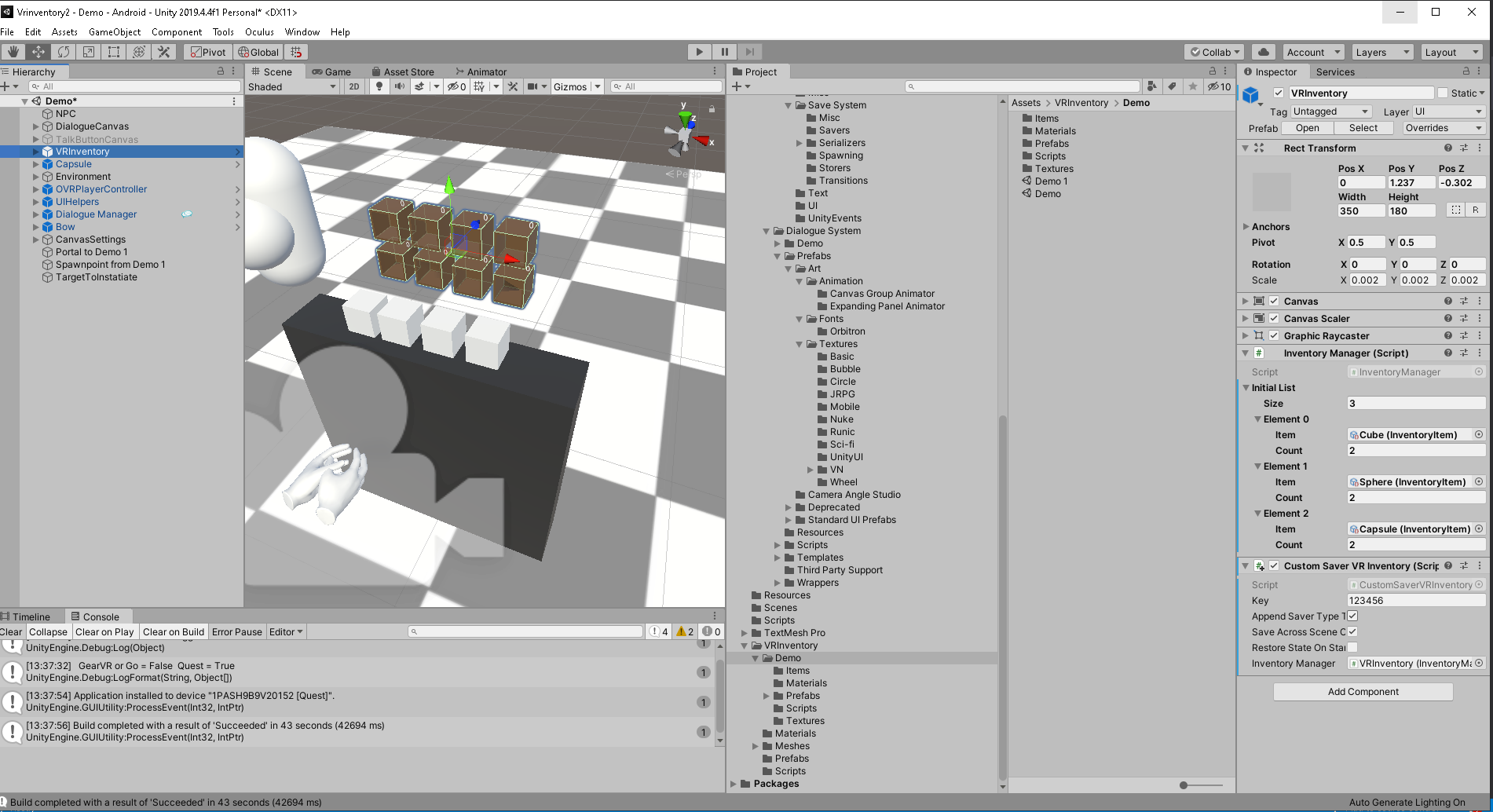Toggle scene effects icon
Screen dimensions: 1493x812
click(419, 86)
